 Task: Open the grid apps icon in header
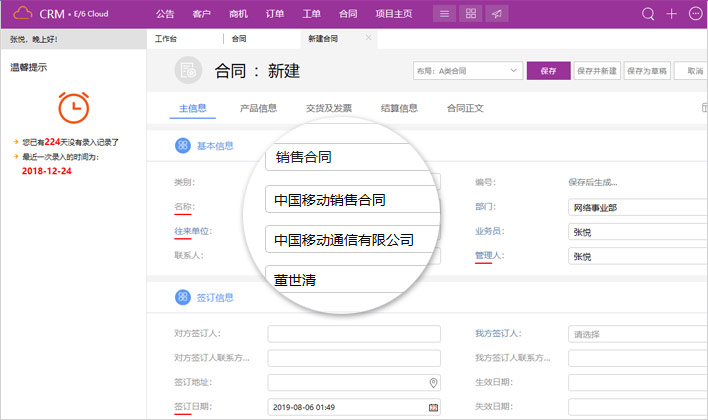click(x=471, y=14)
